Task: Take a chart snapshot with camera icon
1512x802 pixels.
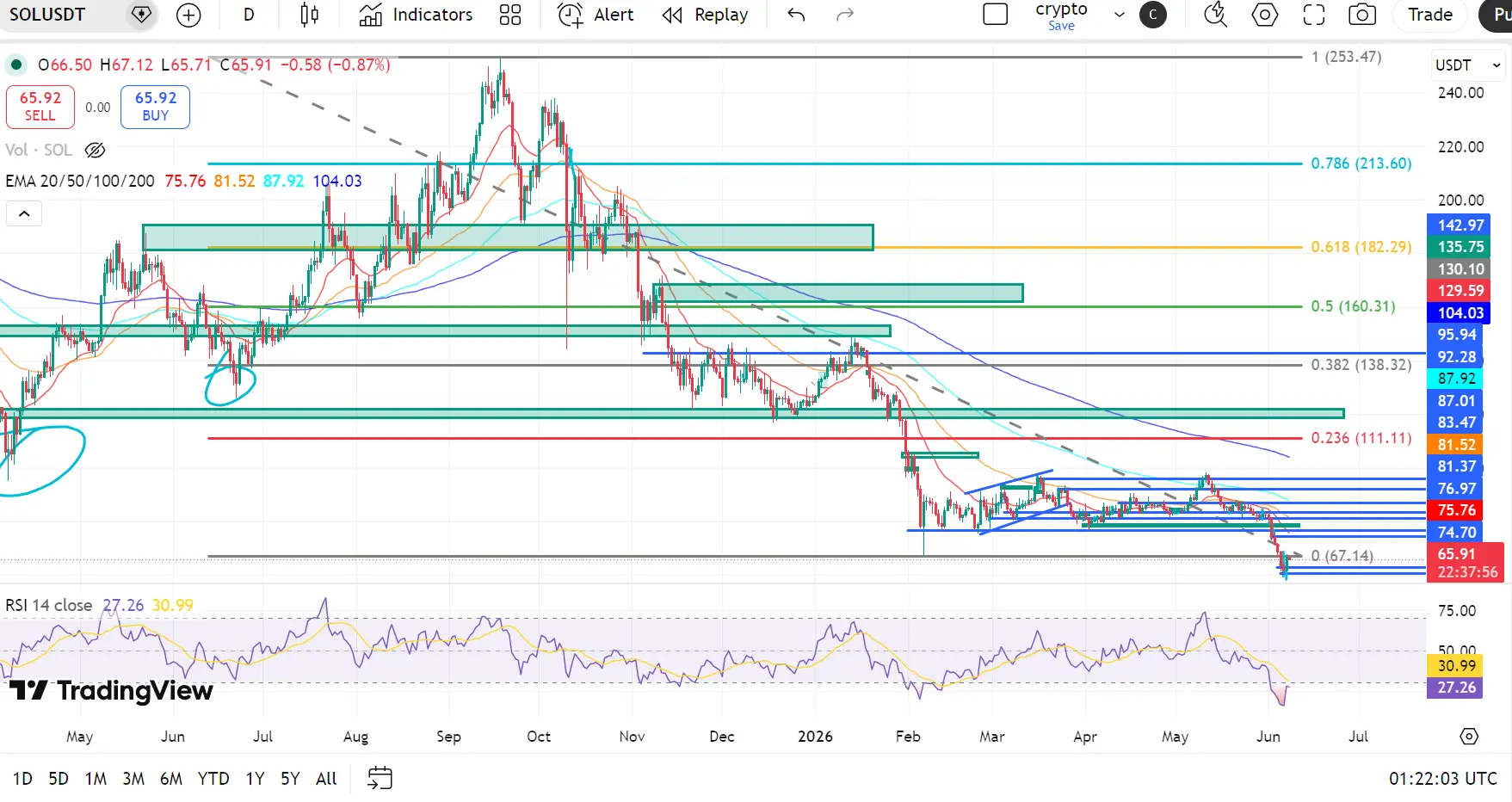Action: [1361, 15]
